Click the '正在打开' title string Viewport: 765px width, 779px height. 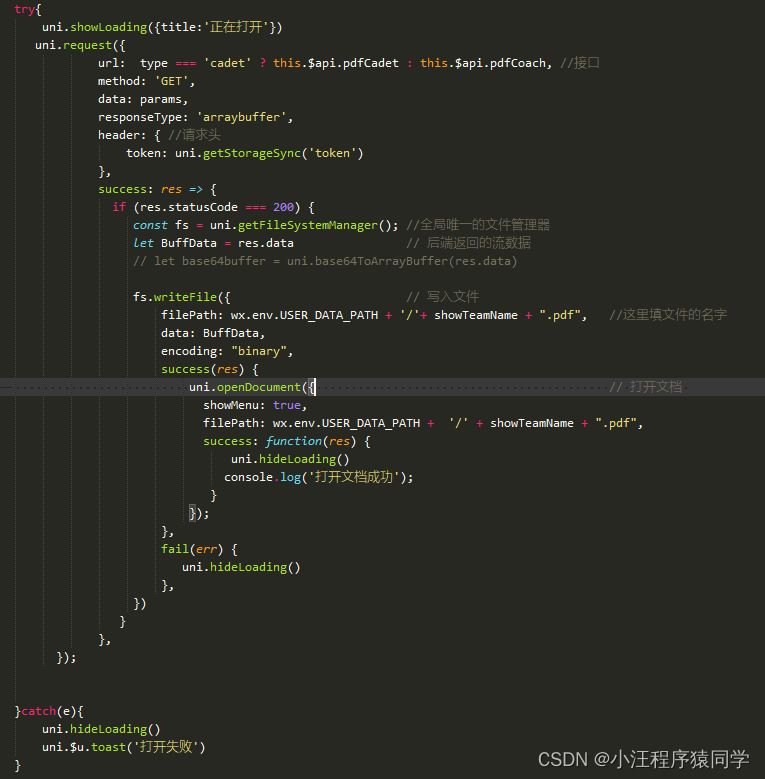tap(235, 27)
